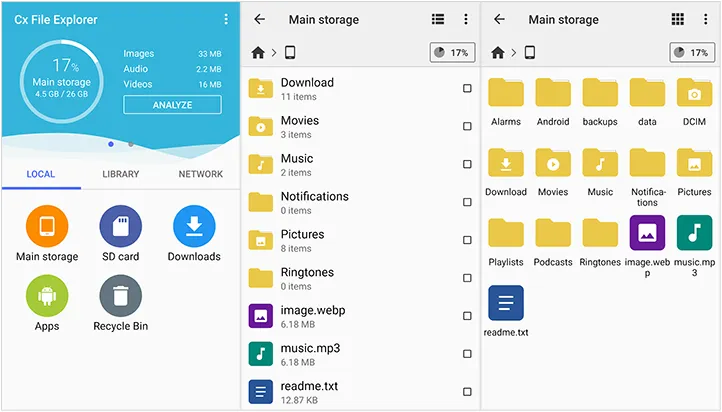Open the data folder in grid
Image resolution: width=722 pixels, height=412 pixels.
647,93
